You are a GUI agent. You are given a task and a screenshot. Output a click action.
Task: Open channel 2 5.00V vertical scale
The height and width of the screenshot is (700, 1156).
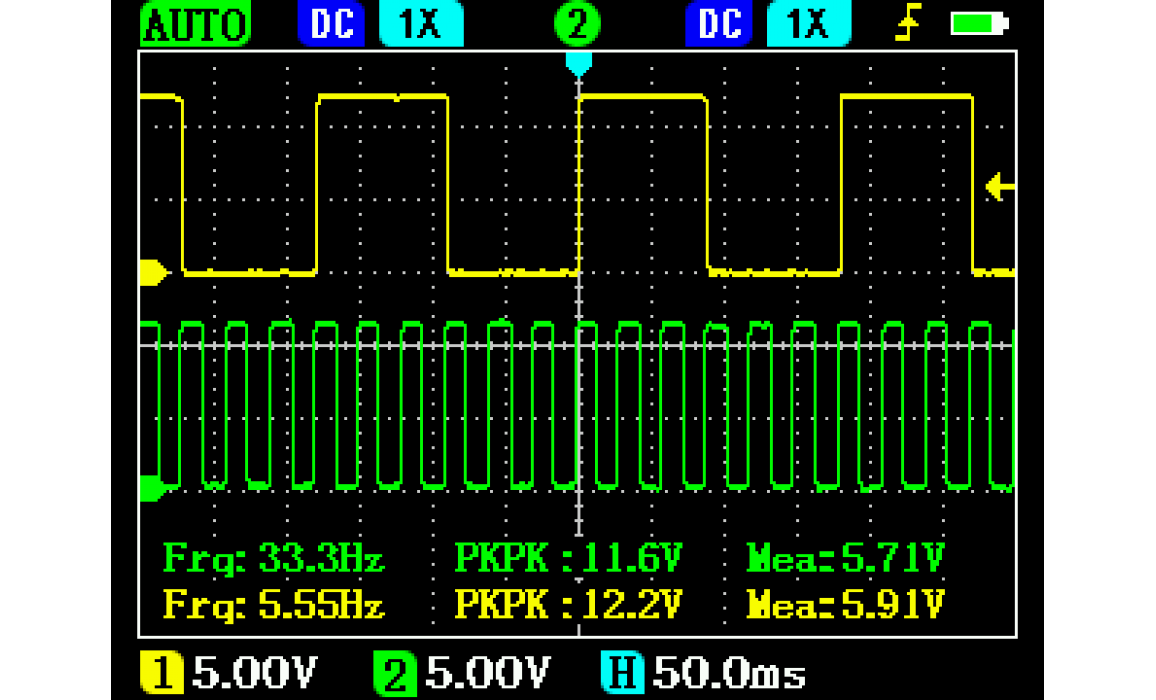pos(462,674)
